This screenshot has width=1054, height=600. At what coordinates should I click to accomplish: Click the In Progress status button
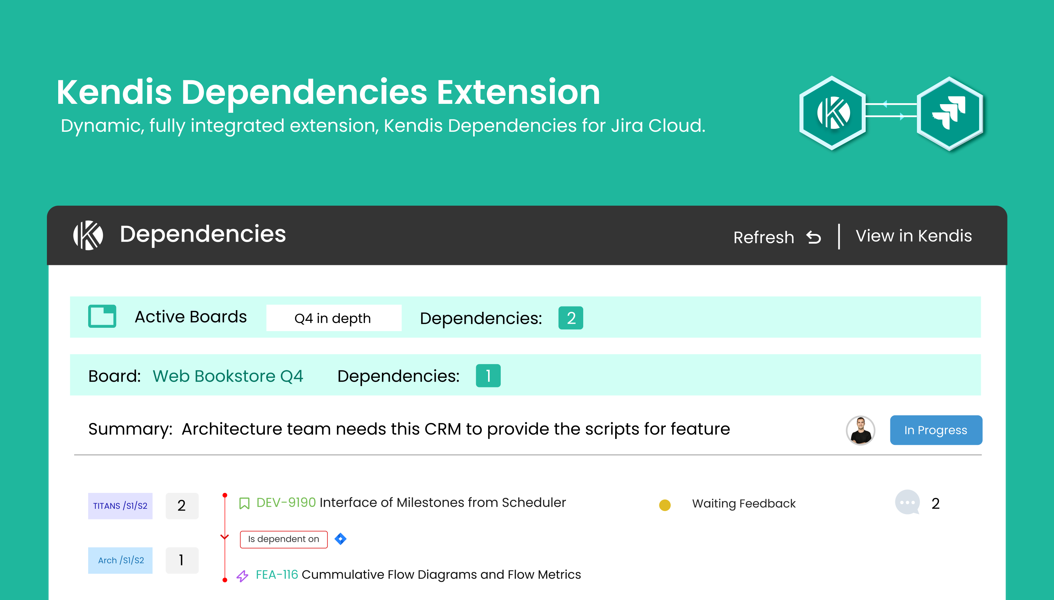pos(936,430)
